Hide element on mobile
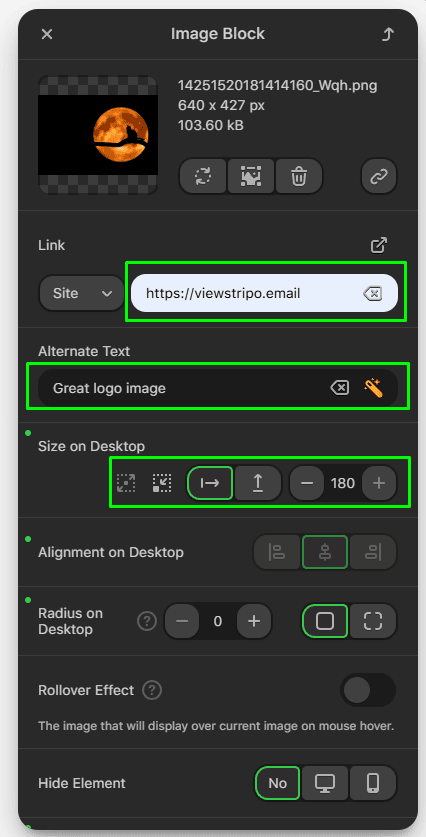 [x=373, y=783]
